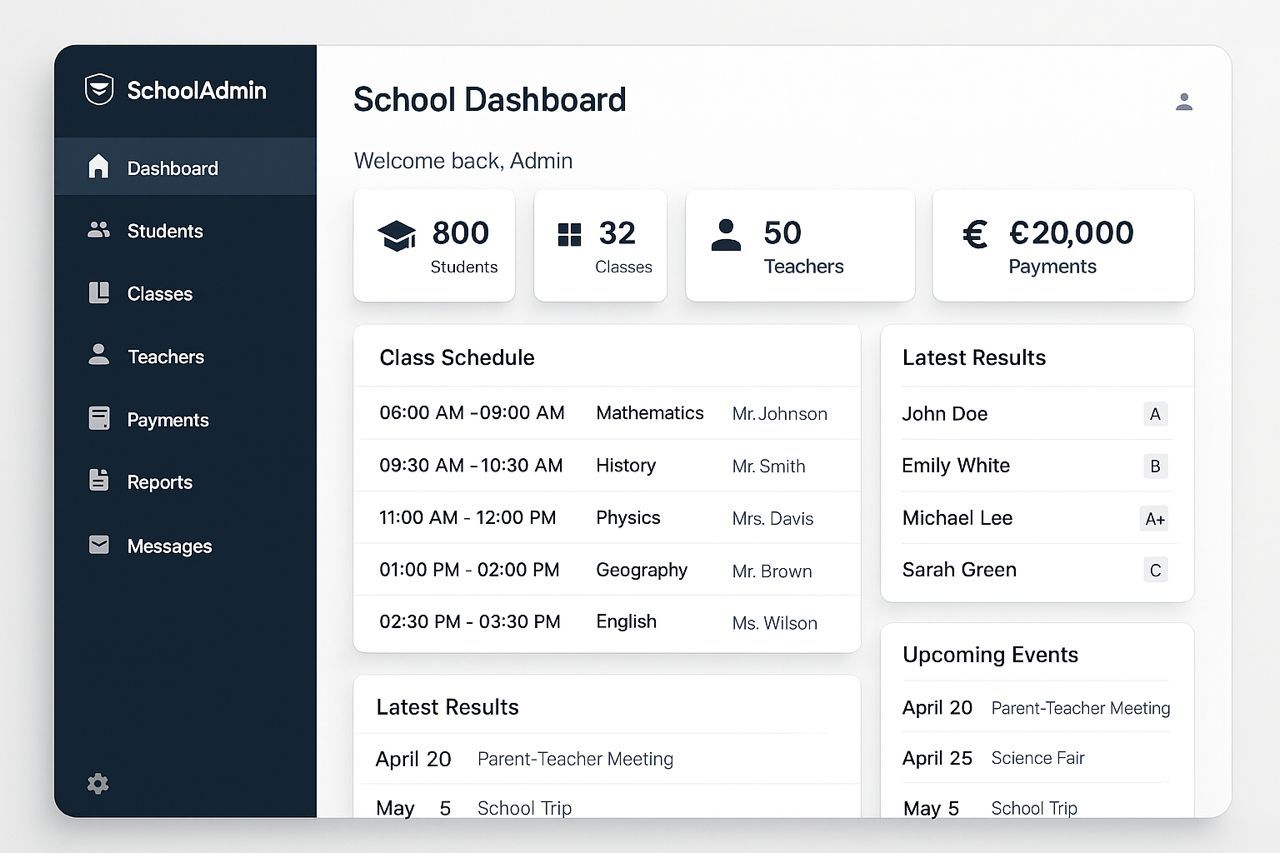Screen dimensions: 1280x853
Task: Click the Students people icon in sidebar
Action: pos(98,230)
